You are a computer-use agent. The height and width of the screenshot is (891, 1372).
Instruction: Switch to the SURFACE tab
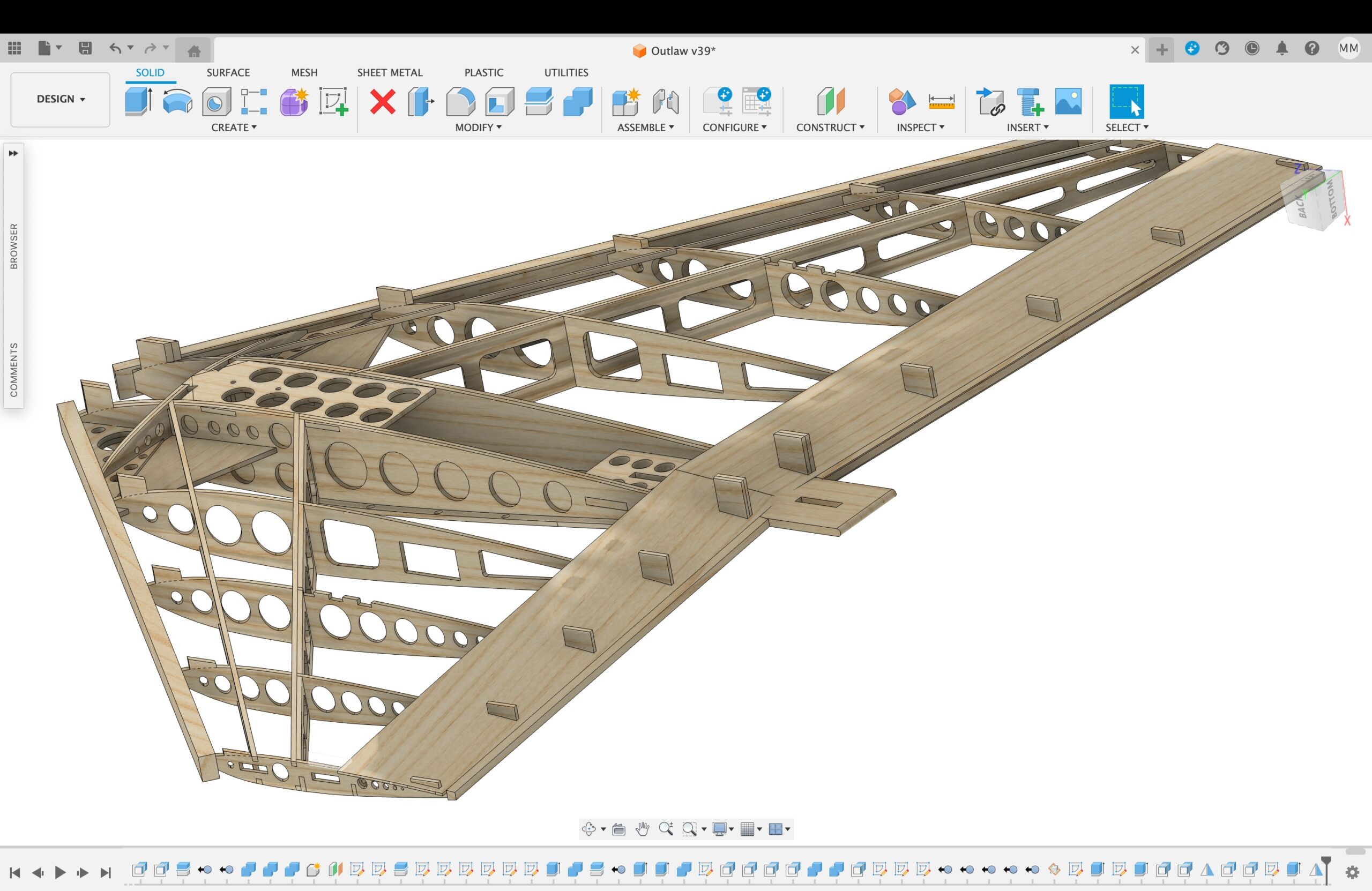pos(228,73)
